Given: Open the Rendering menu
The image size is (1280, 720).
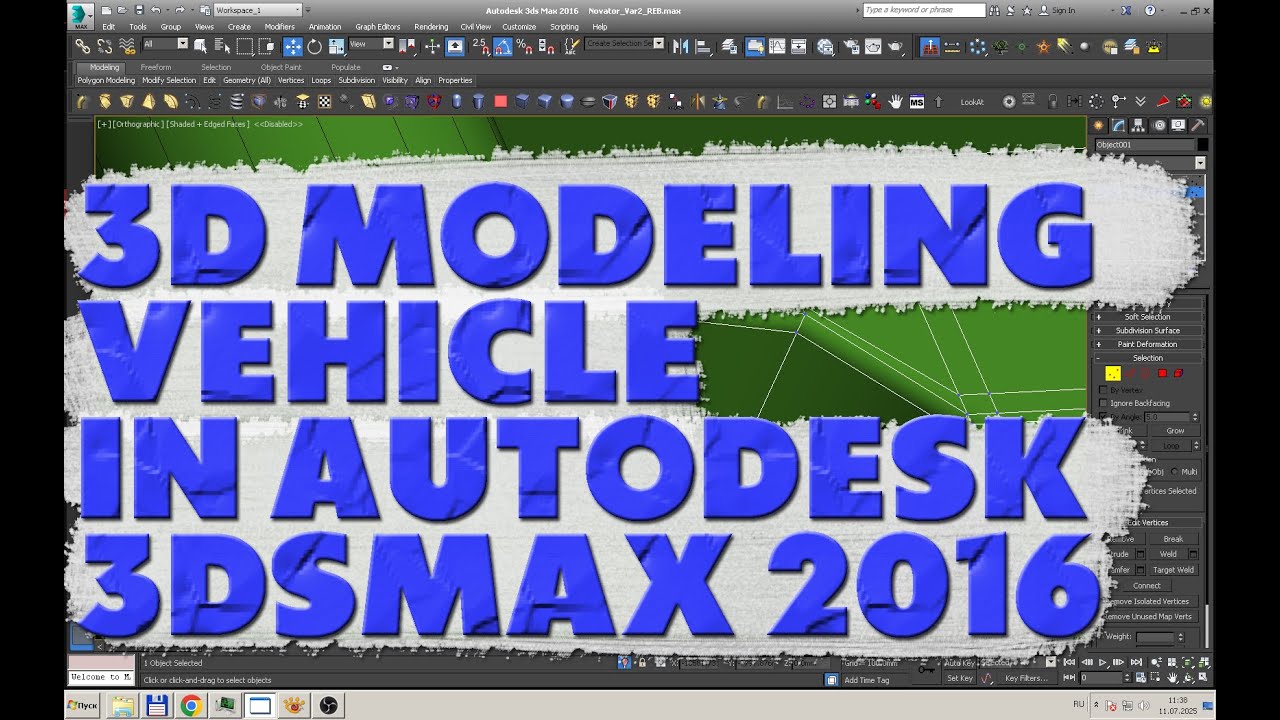Looking at the screenshot, I should point(431,27).
